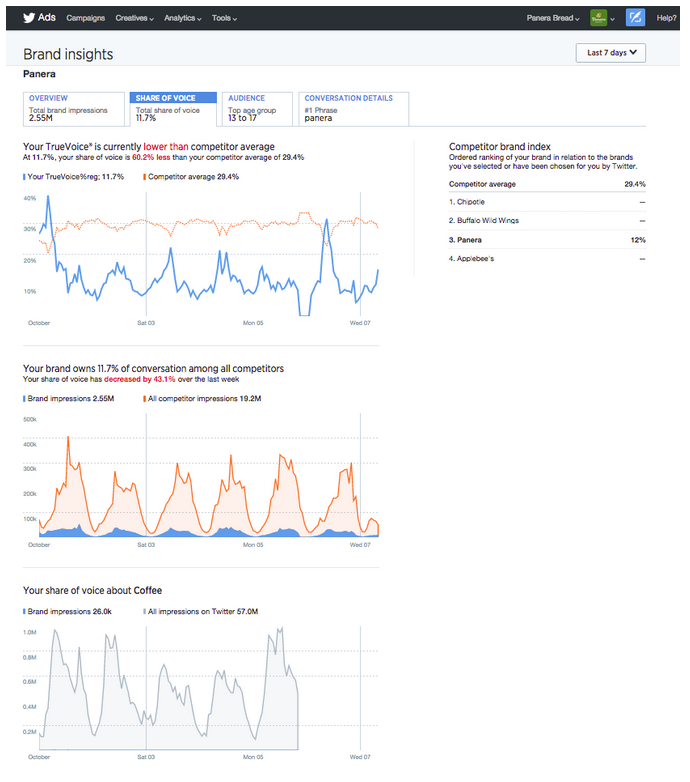Click the Help? link
Screen dimensions: 690x782
coord(666,18)
